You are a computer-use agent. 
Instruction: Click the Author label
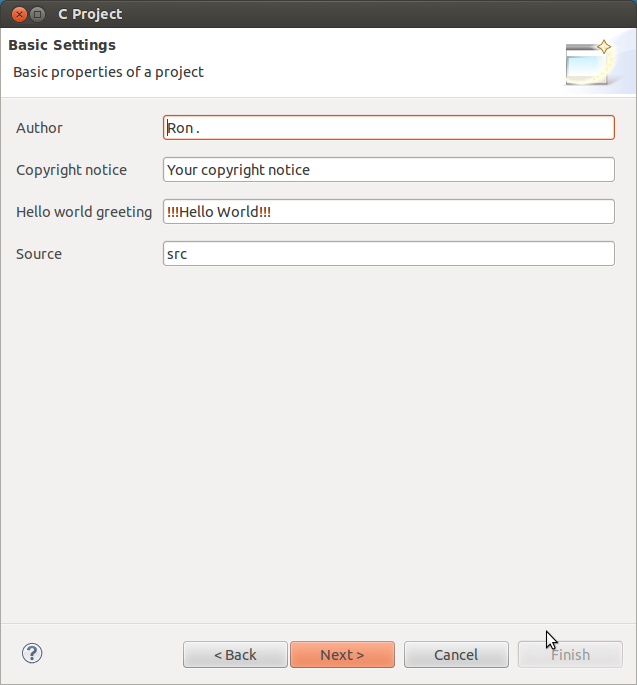(x=39, y=128)
